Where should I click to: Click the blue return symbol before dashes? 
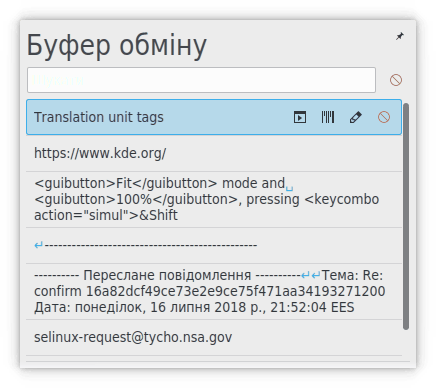(39, 246)
